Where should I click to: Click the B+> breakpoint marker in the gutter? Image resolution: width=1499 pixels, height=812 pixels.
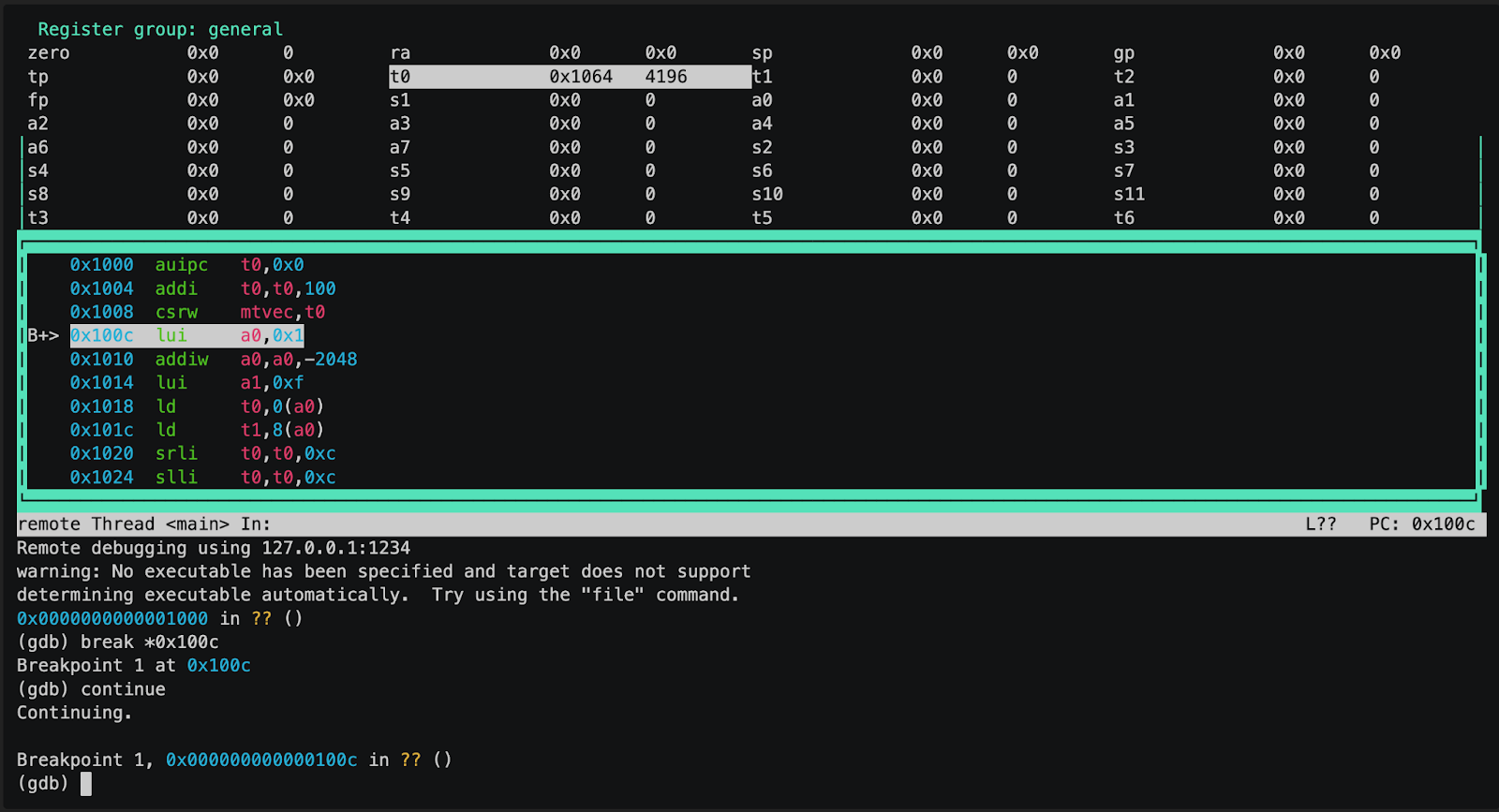(x=43, y=335)
